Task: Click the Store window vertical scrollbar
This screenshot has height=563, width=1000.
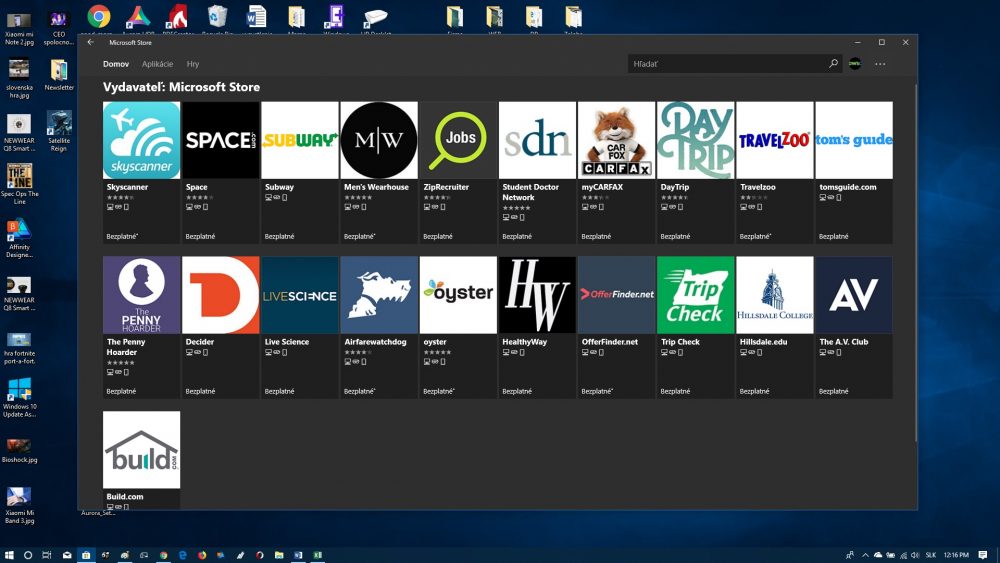Action: (x=916, y=261)
